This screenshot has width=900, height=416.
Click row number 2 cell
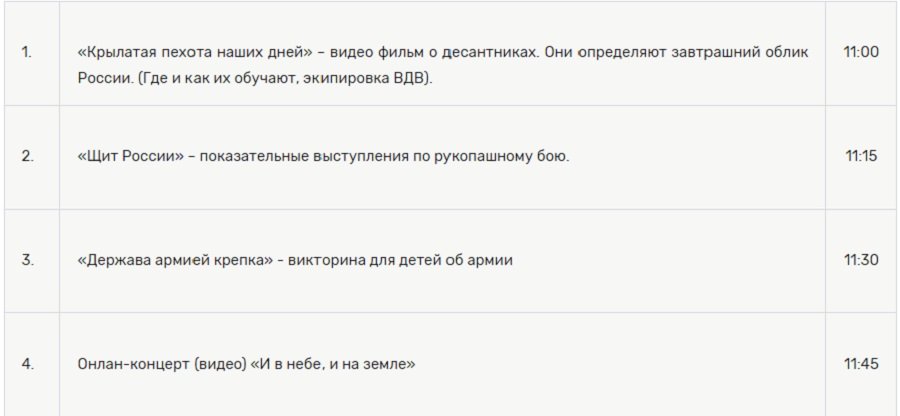[27, 156]
